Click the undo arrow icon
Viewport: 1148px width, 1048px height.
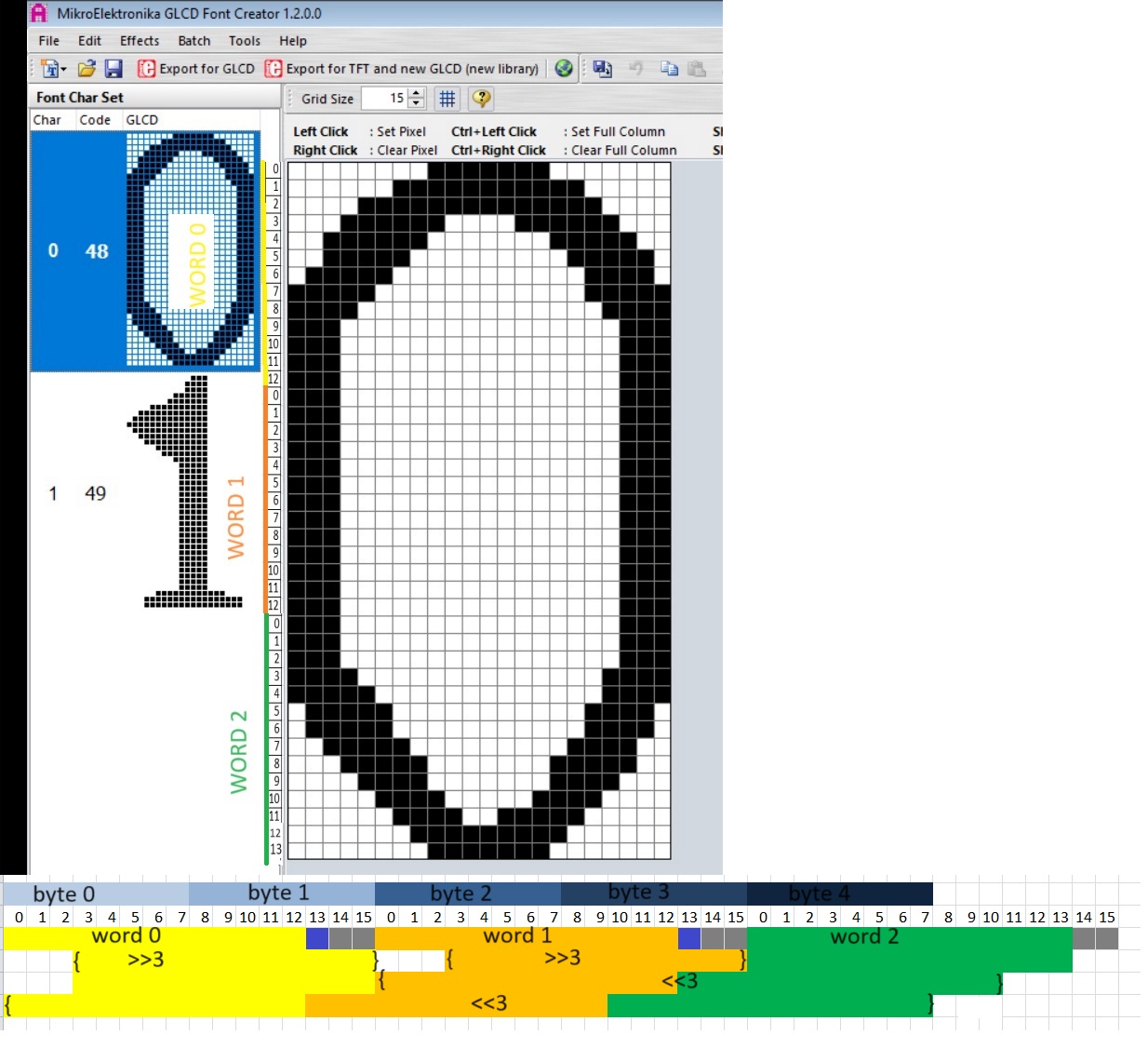pyautogui.click(x=636, y=69)
